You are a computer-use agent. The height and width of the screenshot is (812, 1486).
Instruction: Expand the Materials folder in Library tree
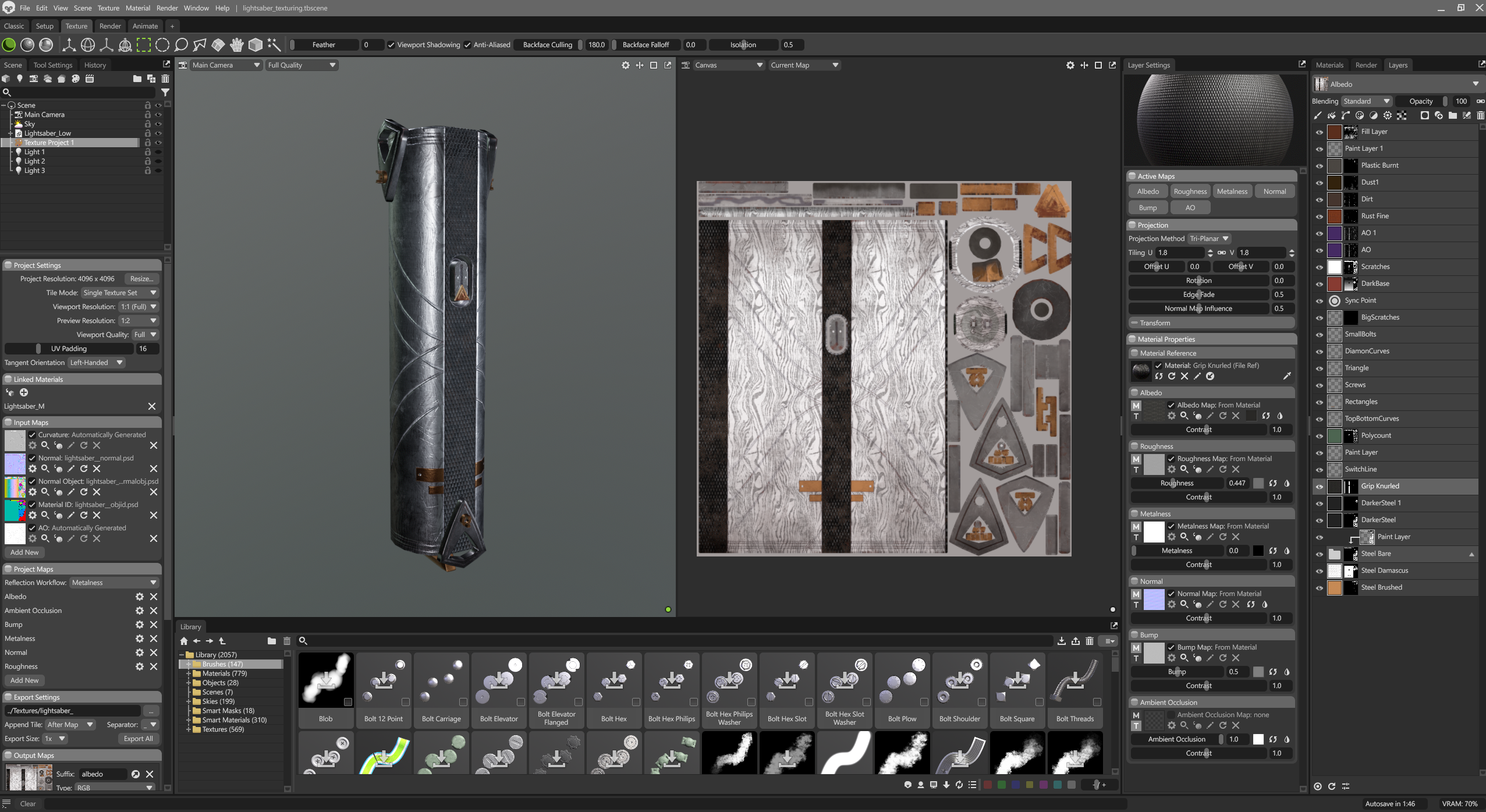(189, 673)
